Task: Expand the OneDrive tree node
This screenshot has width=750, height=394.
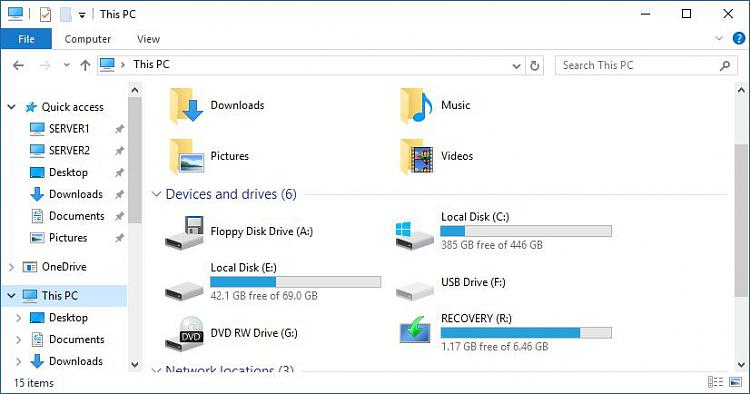Action: pyautogui.click(x=12, y=267)
